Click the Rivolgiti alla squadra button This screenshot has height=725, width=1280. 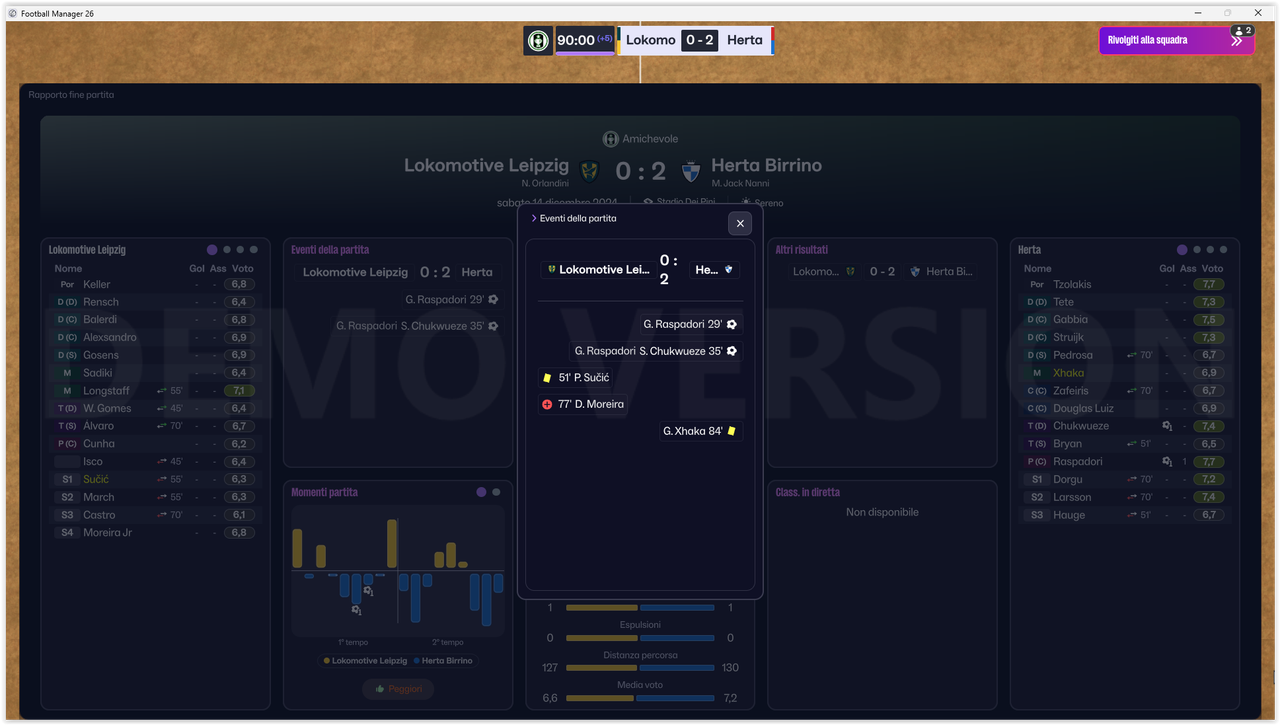coord(1176,40)
